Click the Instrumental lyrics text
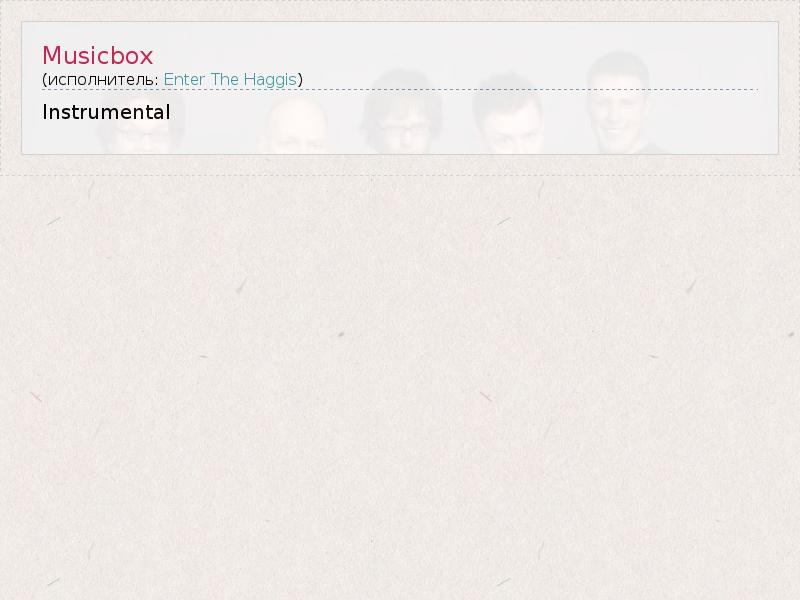Viewport: 800px width, 600px height. pyautogui.click(x=106, y=112)
